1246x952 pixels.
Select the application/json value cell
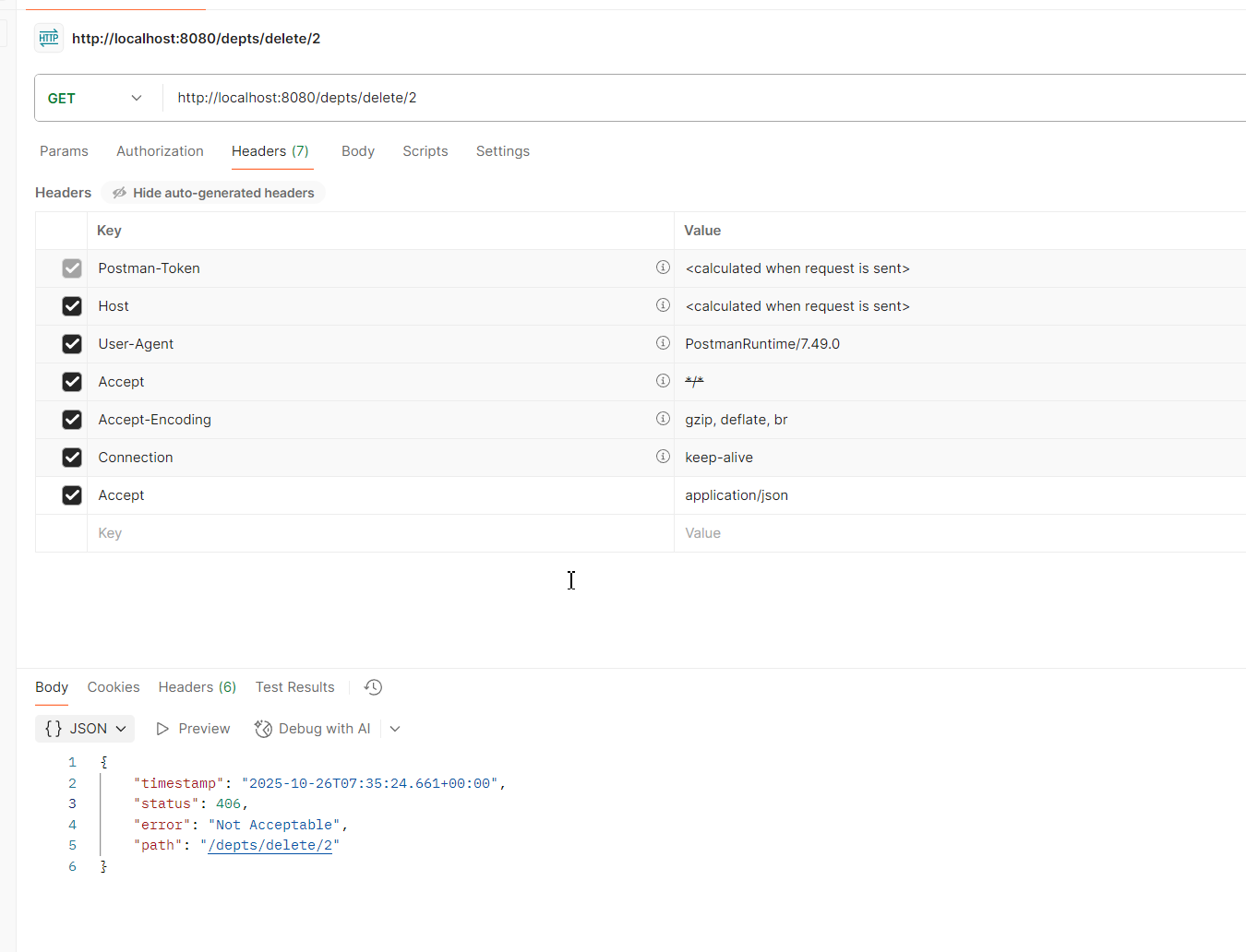(960, 495)
